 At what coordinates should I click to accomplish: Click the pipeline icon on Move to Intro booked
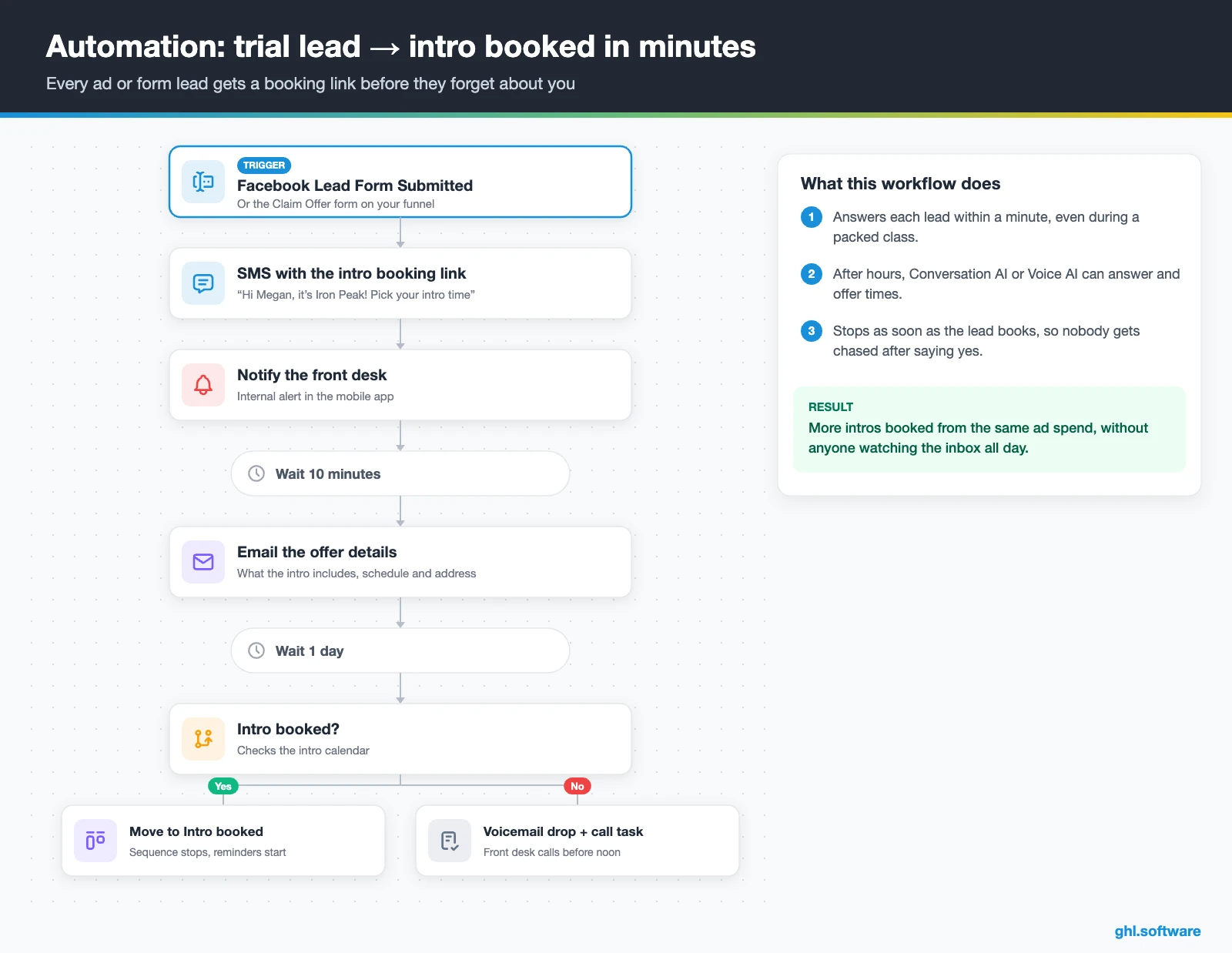pos(95,841)
